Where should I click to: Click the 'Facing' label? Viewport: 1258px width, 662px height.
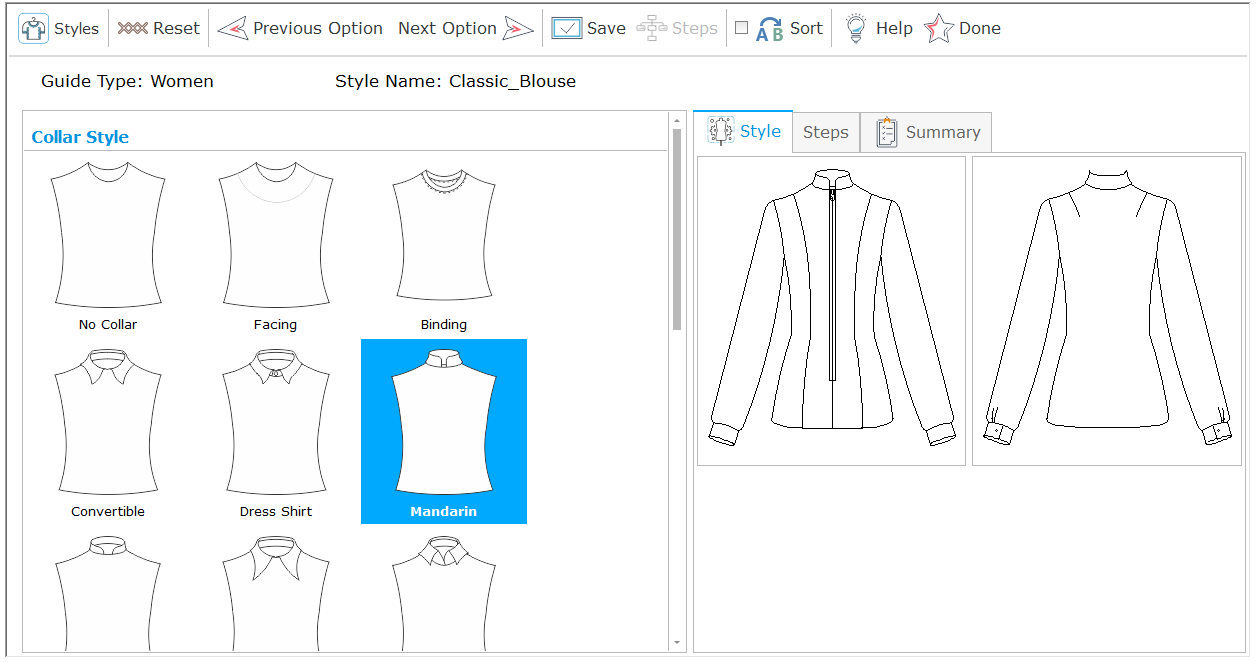point(275,324)
